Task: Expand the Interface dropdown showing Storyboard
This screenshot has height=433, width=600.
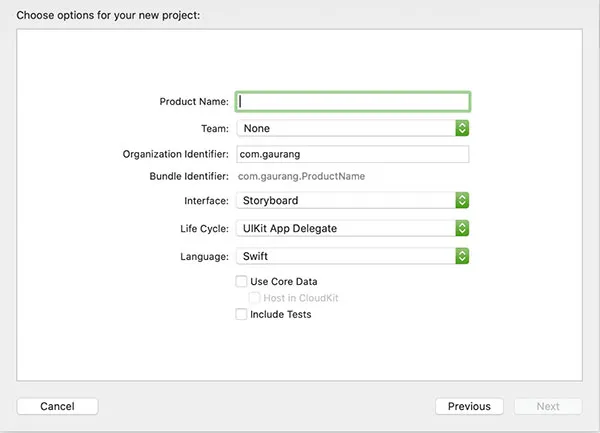Action: [x=345, y=200]
